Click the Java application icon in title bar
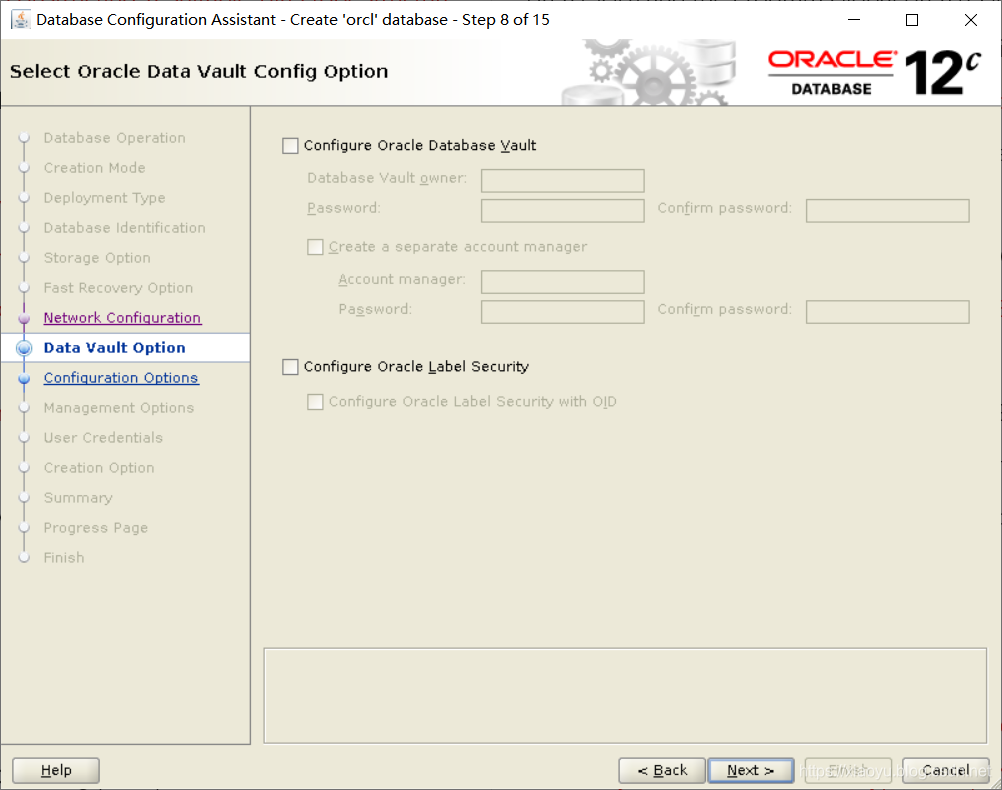This screenshot has width=1002, height=790. click(x=20, y=20)
